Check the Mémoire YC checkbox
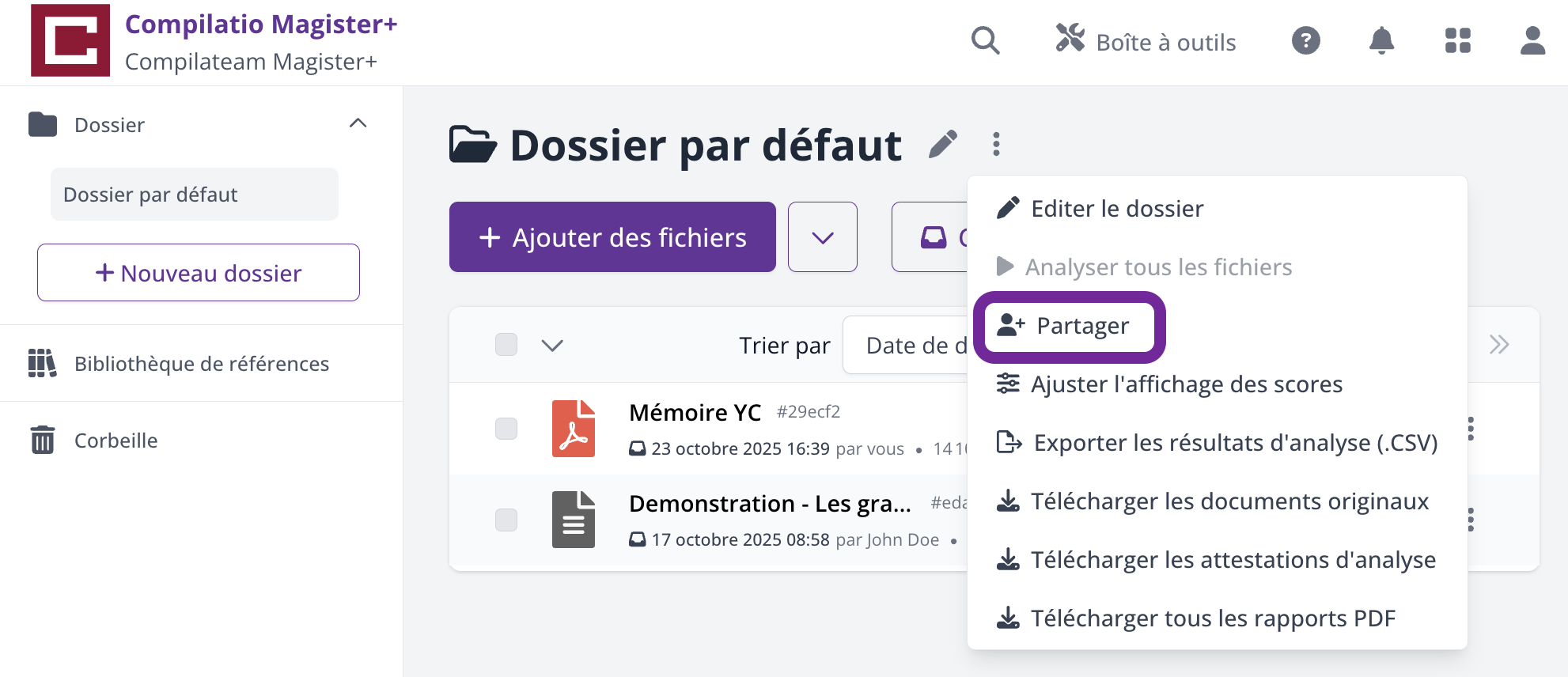Screen dimensions: 1568x677 coord(506,429)
